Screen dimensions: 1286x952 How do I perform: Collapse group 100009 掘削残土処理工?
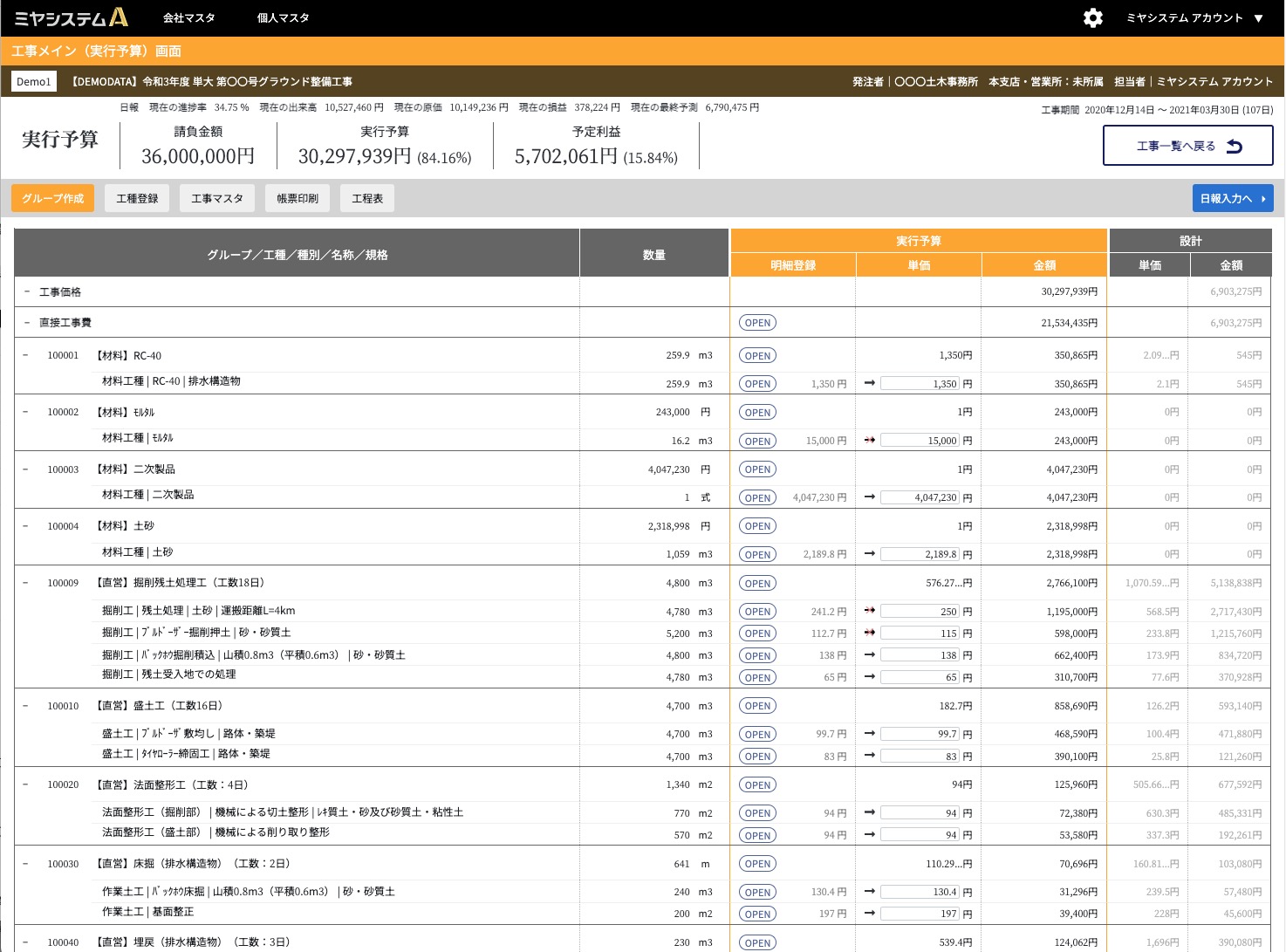point(25,583)
